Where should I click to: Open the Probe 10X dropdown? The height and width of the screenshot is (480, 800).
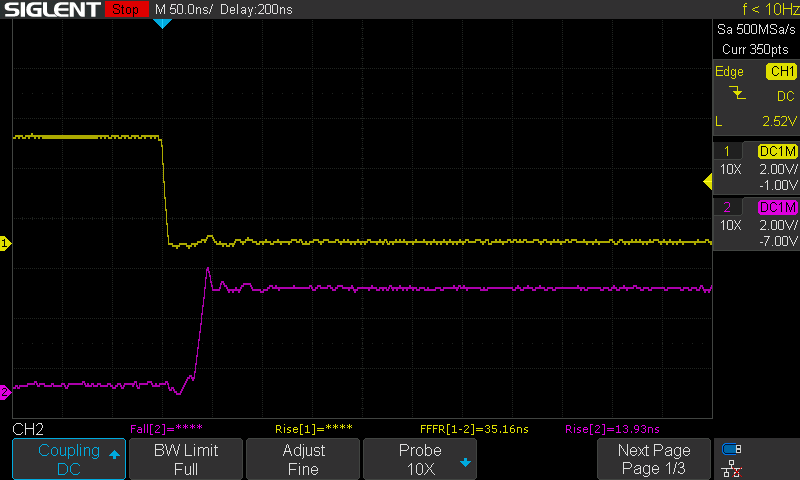point(420,459)
